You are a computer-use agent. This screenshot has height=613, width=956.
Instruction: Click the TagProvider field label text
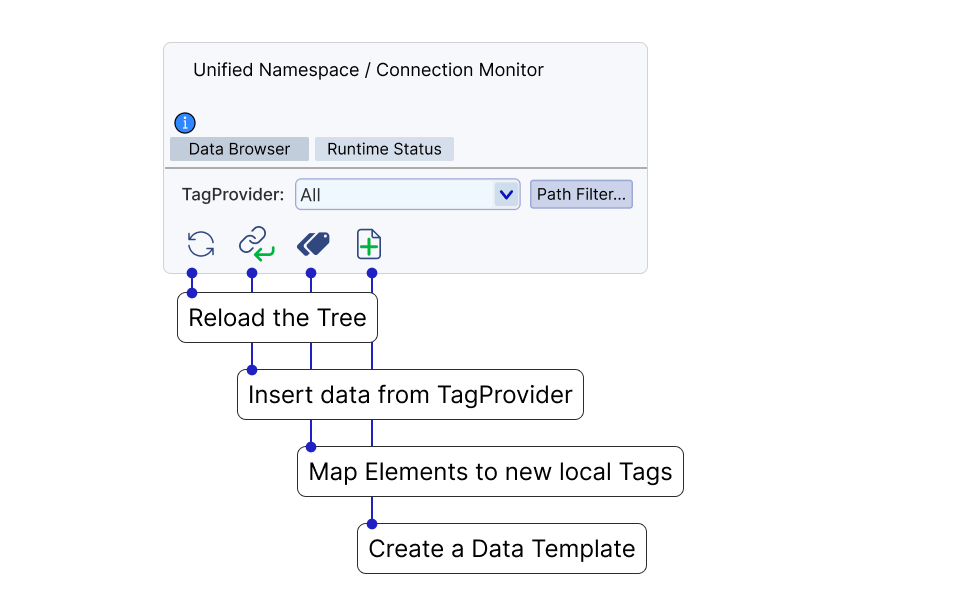233,194
